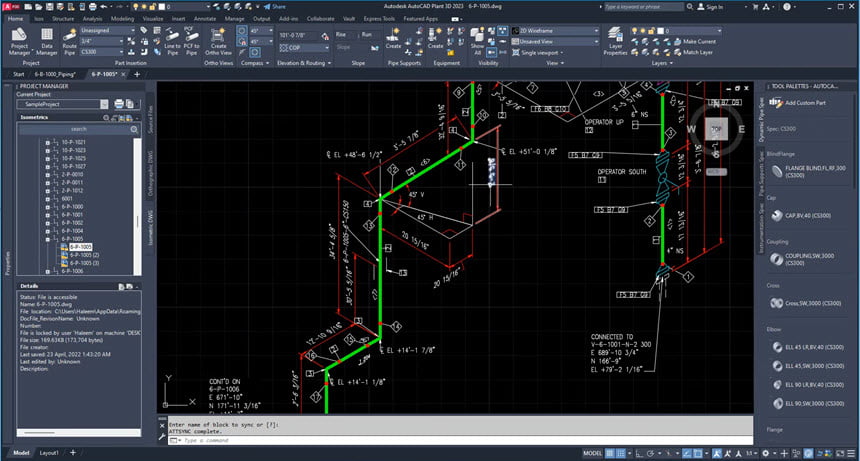Expand the 6-P-1006 tree node
Viewport: 860px width, 461px height.
tap(48, 271)
